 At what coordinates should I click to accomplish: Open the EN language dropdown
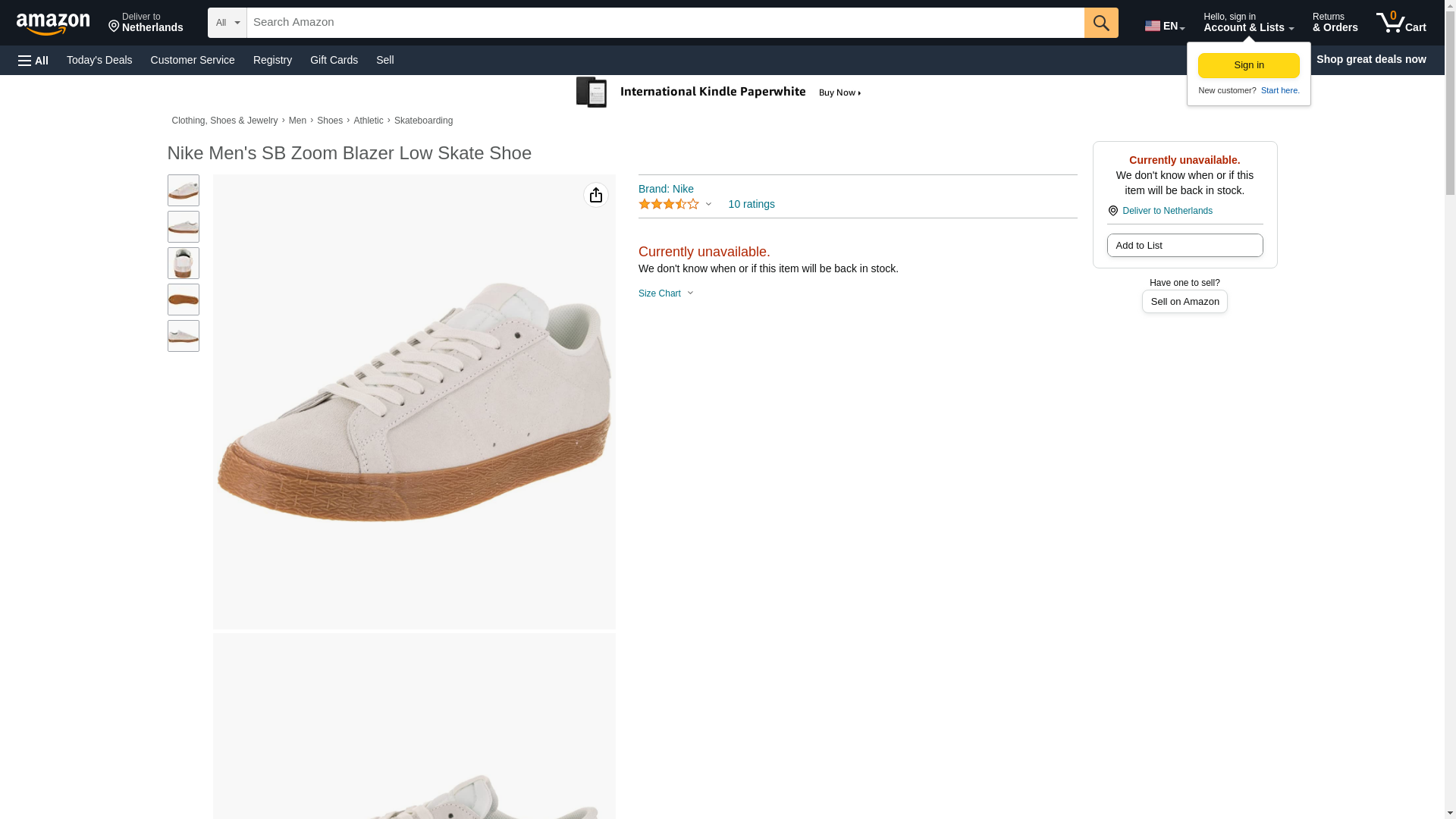click(x=1164, y=26)
